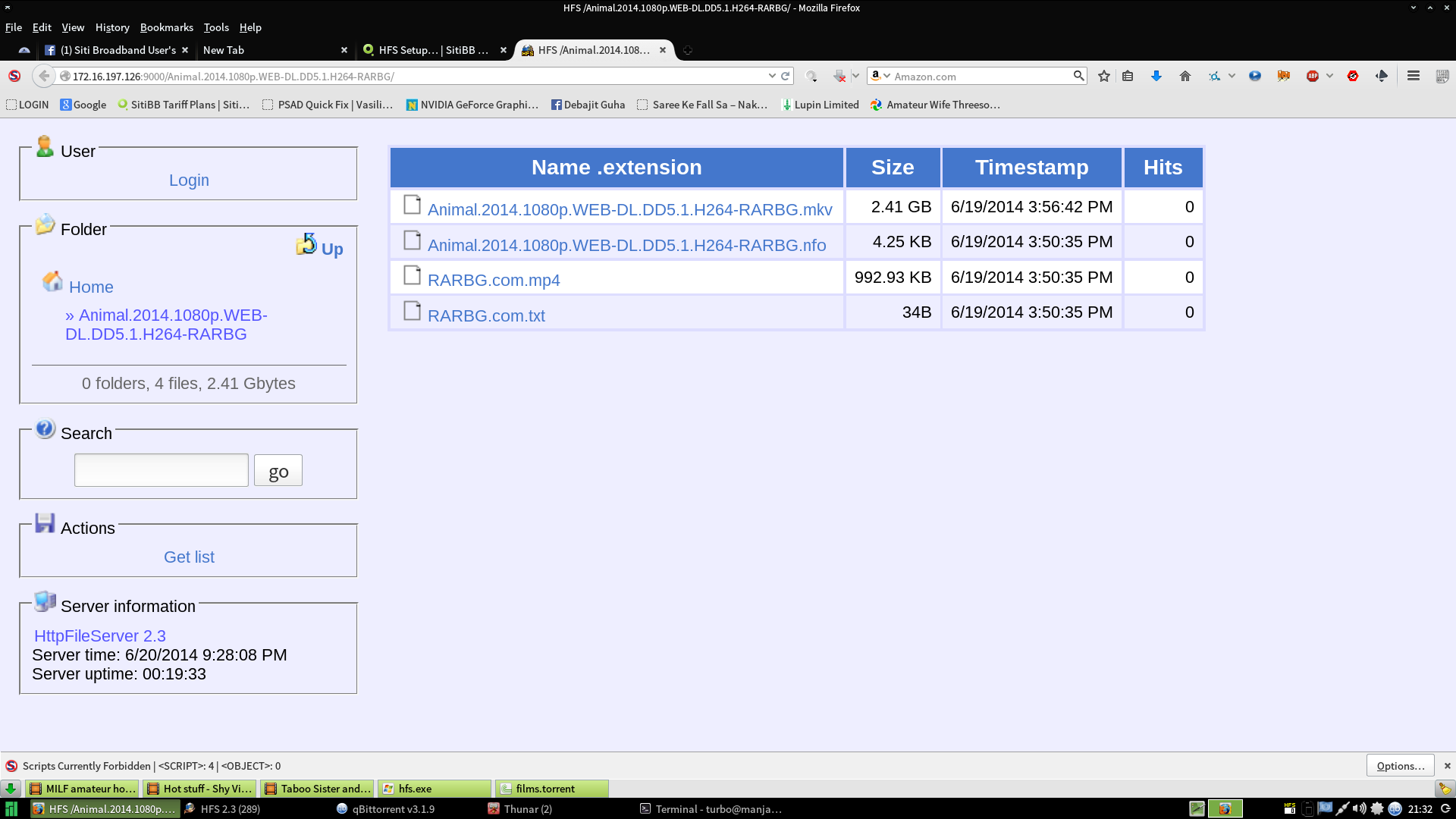Open the bookmarks list icon beside the star

1128,76
